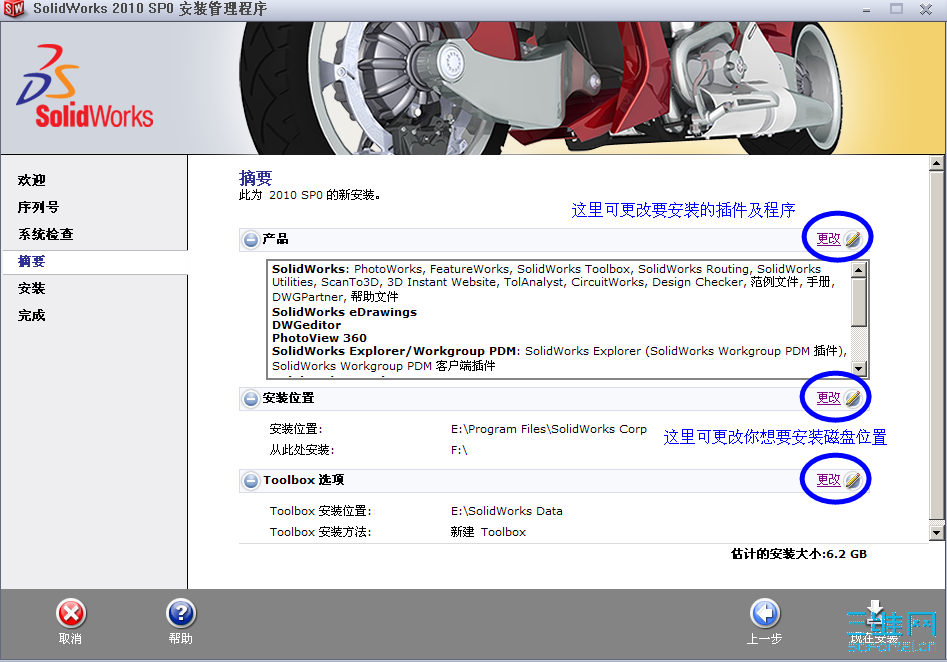Select 欢迎 step in sidebar
The height and width of the screenshot is (662, 947).
pyautogui.click(x=31, y=180)
